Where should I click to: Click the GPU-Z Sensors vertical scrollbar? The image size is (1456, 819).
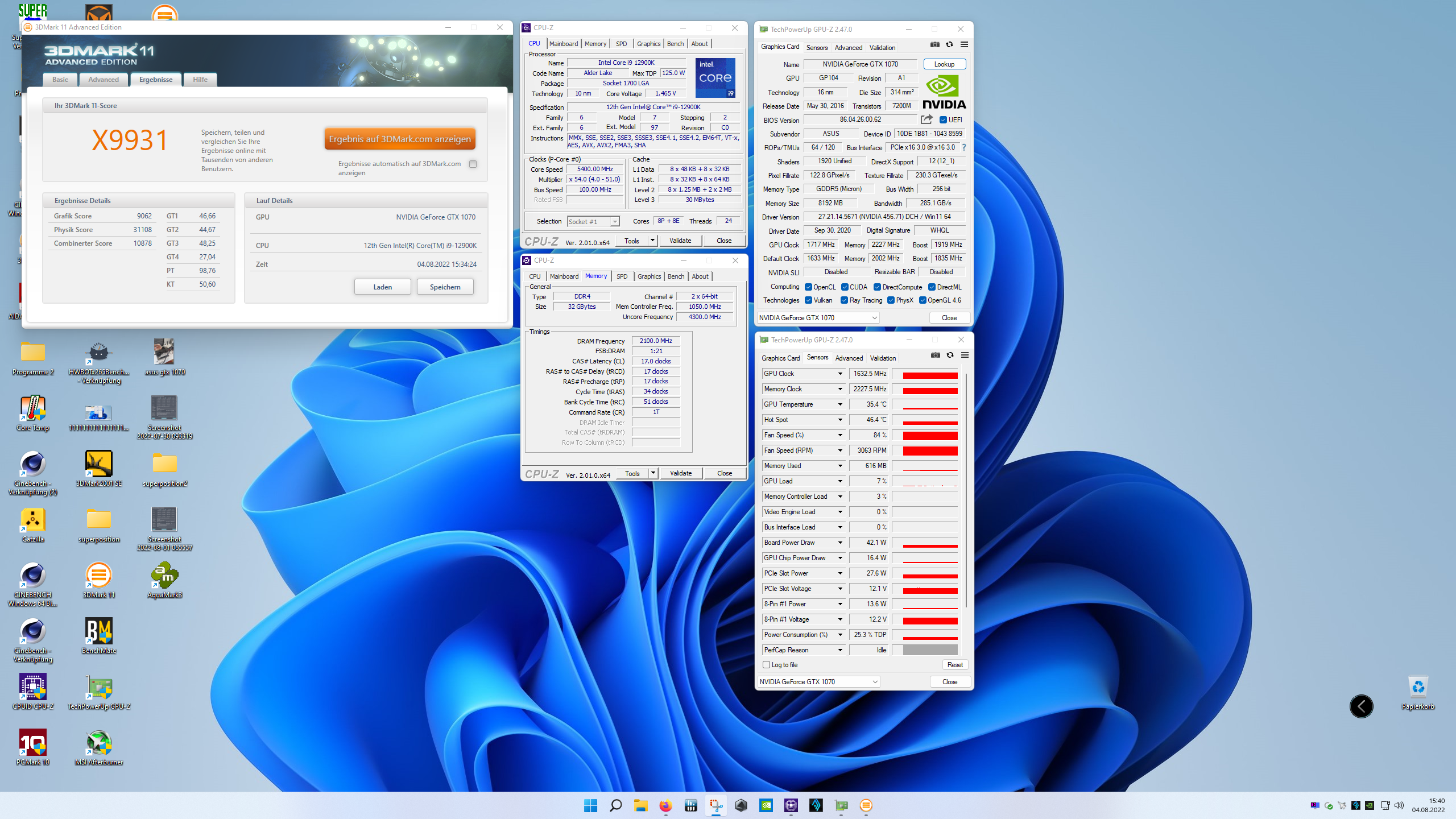[966, 489]
